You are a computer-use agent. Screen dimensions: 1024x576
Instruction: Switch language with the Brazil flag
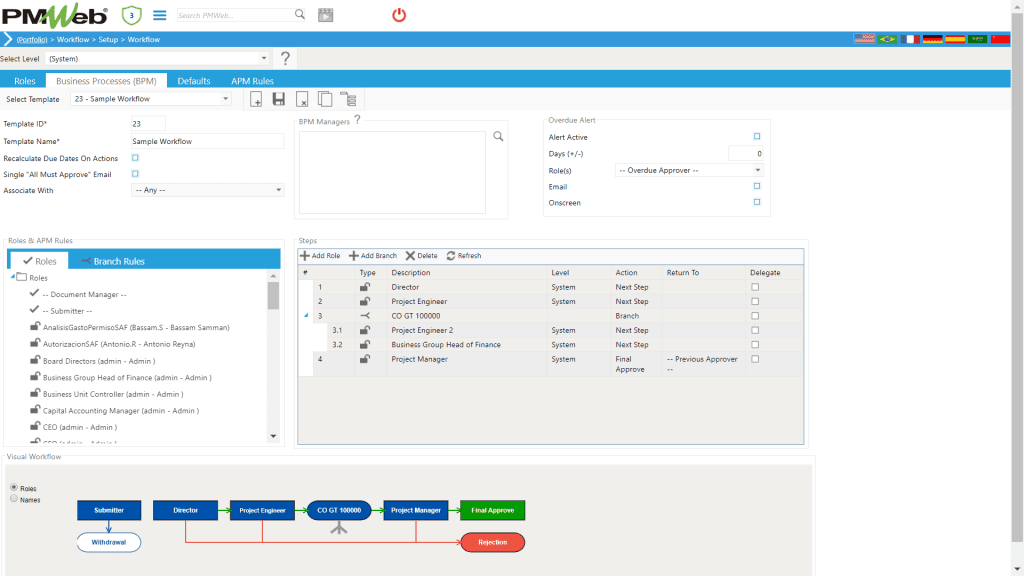click(887, 39)
